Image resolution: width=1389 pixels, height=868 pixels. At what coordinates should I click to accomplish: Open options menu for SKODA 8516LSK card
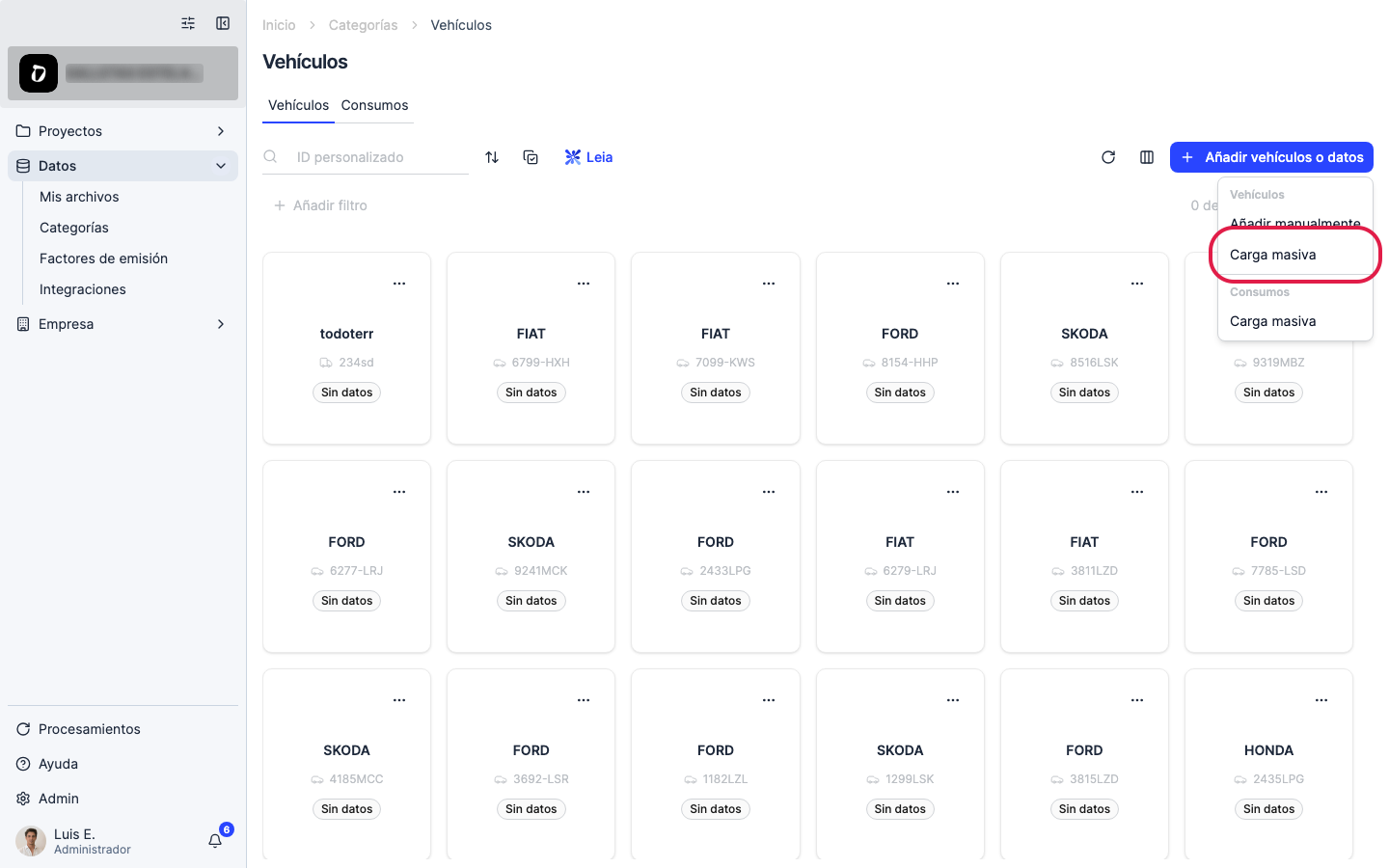point(1137,284)
